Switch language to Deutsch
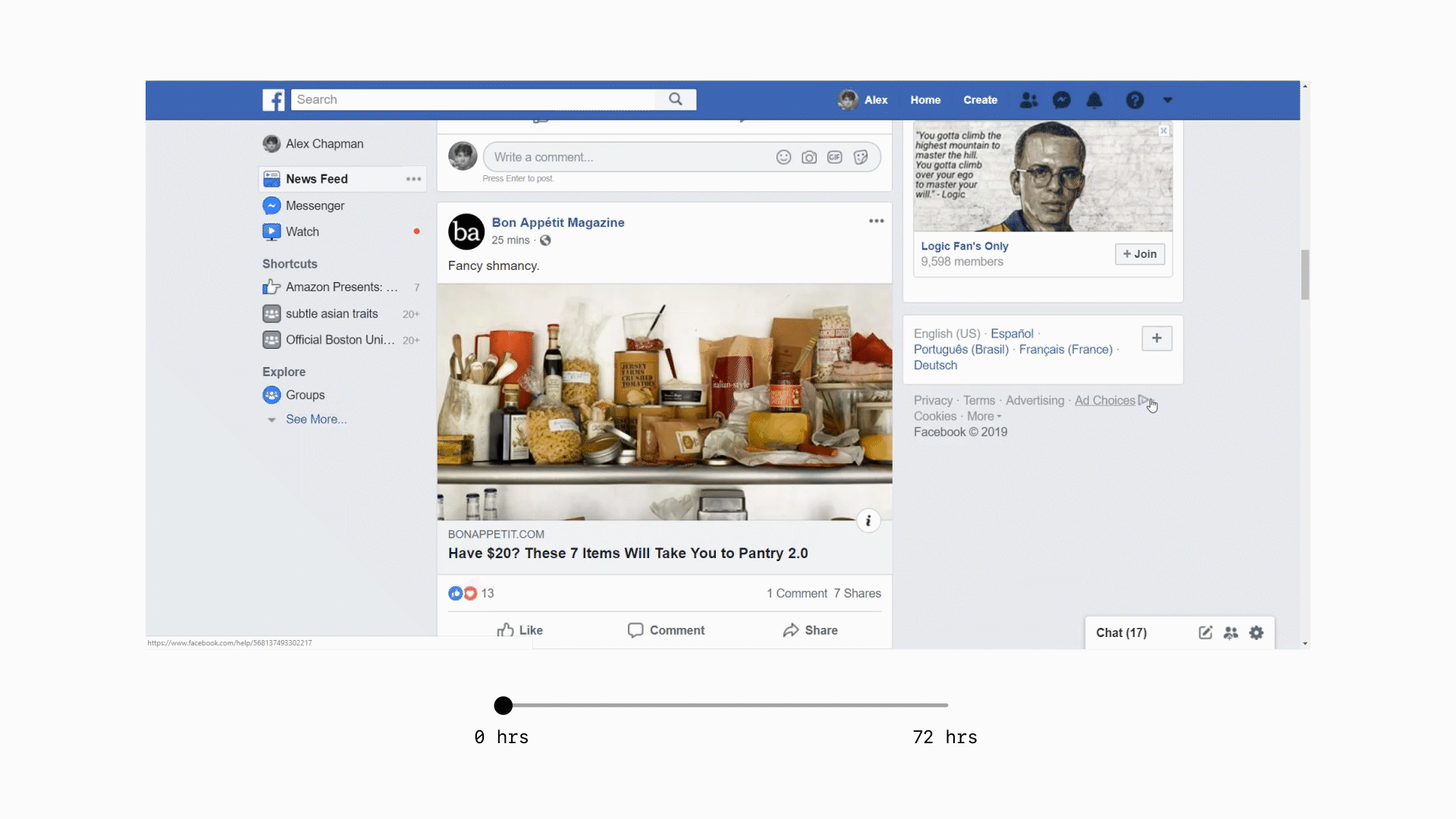 [935, 366]
